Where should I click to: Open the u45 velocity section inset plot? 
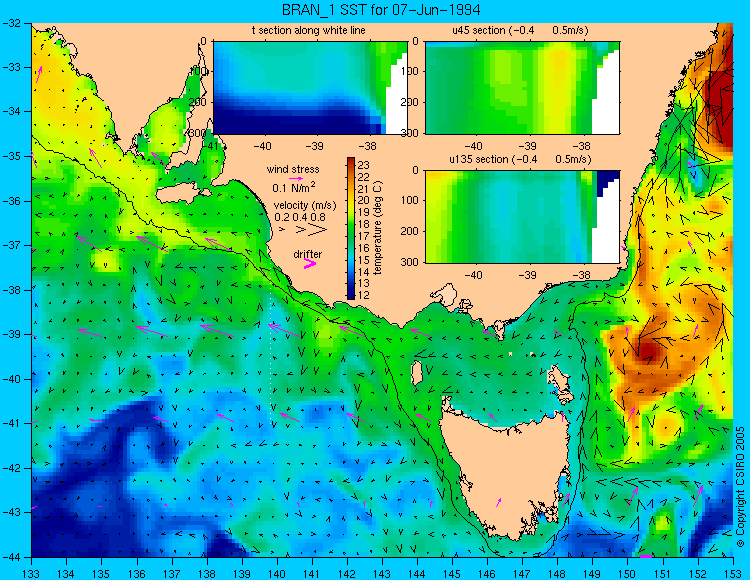click(522, 88)
